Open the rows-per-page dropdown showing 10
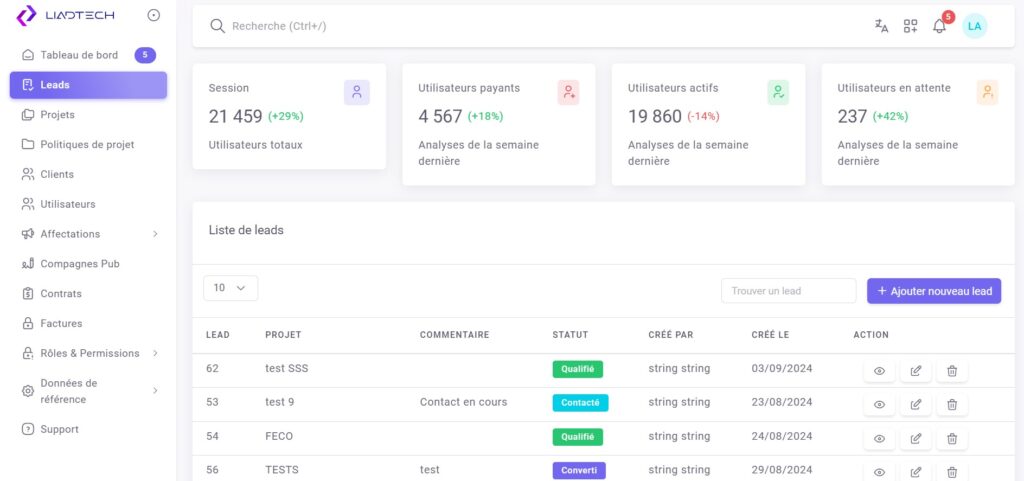 click(230, 288)
